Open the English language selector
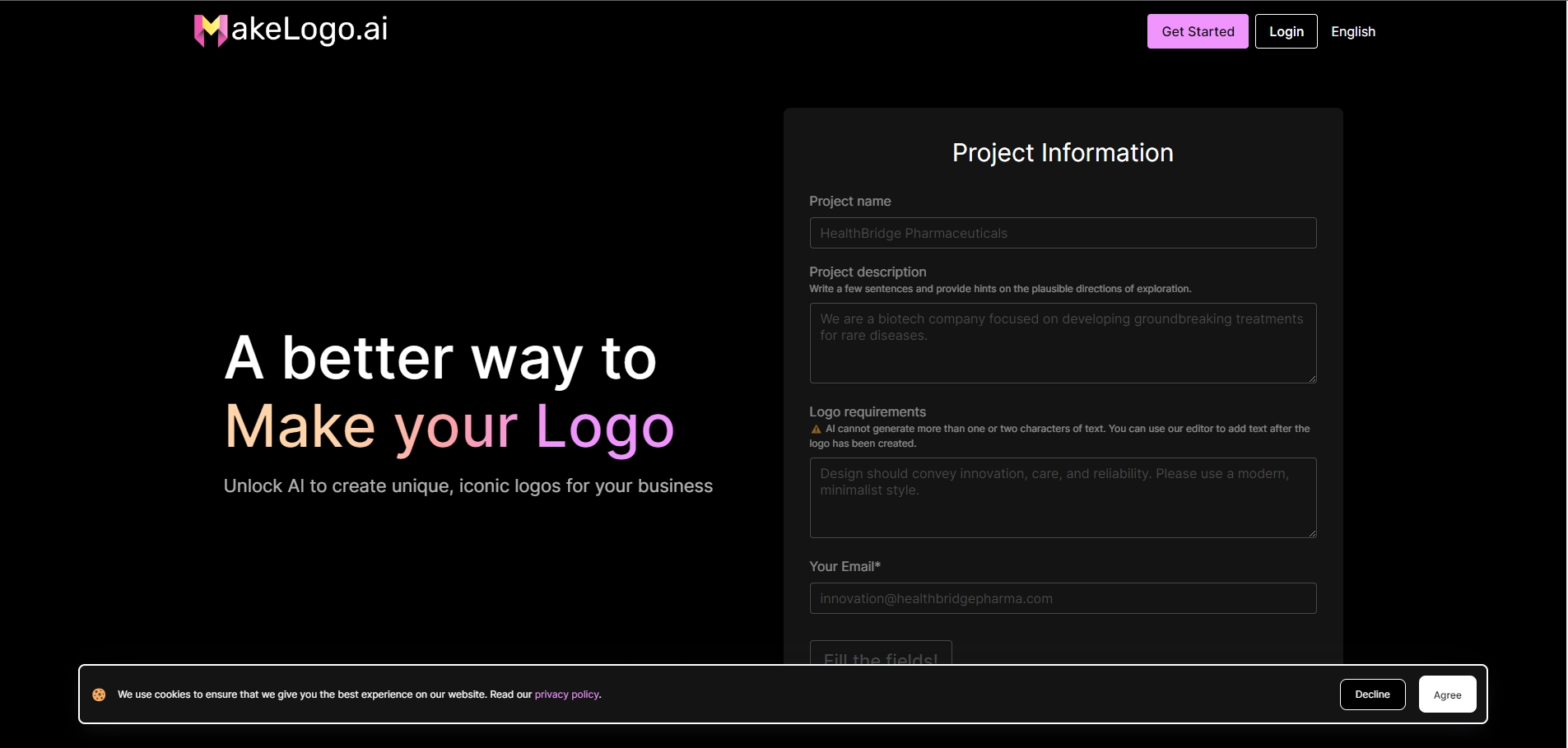Image resolution: width=1568 pixels, height=748 pixels. click(1352, 31)
